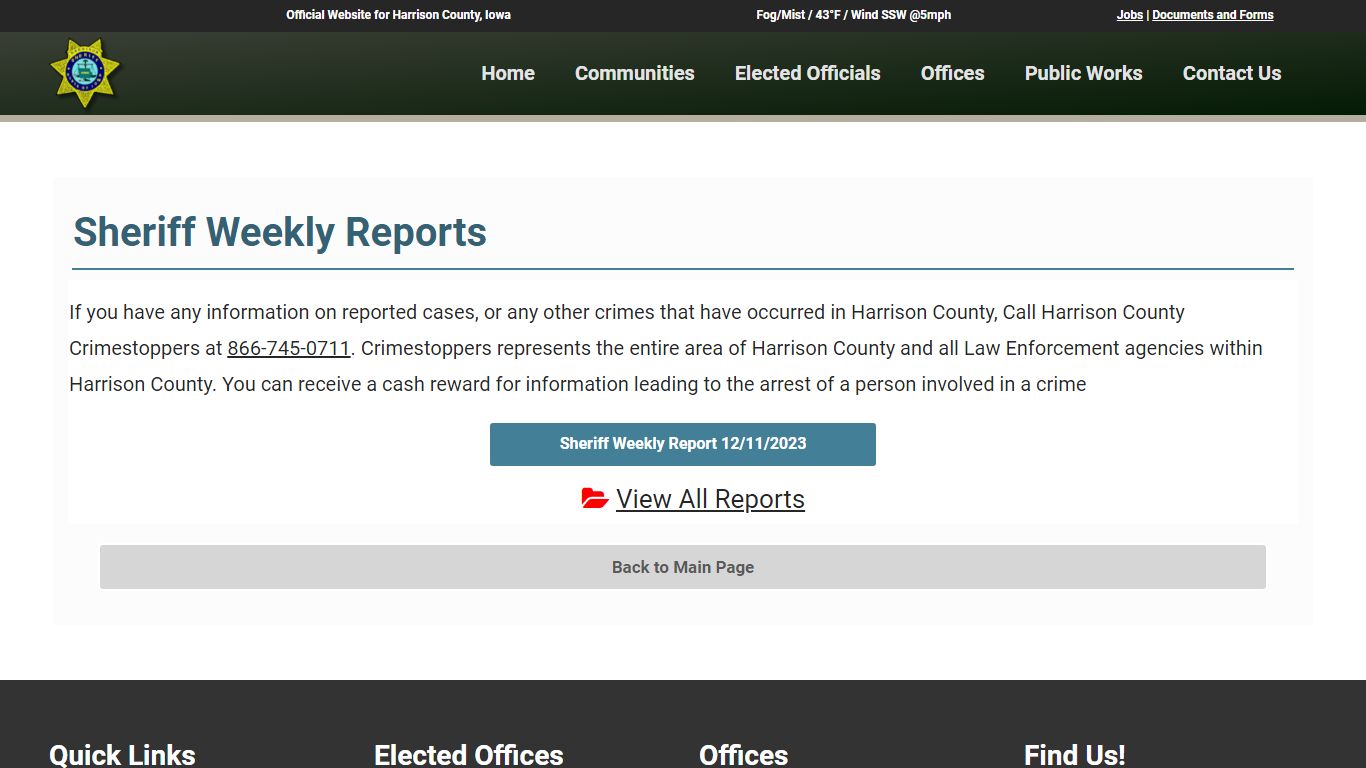This screenshot has width=1366, height=768.
Task: Go to the Contact Us page
Action: click(1231, 73)
